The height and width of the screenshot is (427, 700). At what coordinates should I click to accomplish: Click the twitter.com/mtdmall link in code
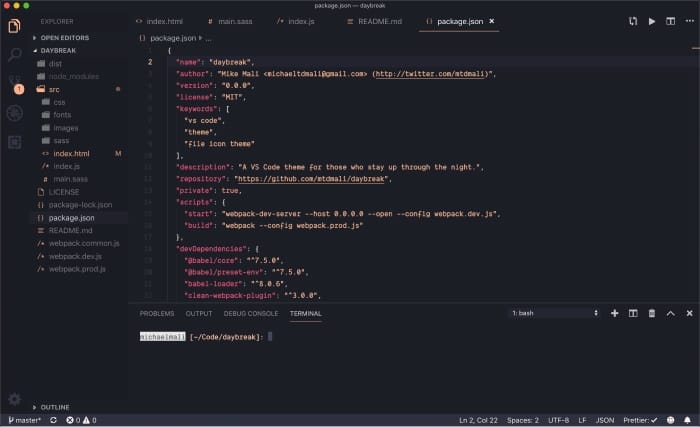pos(430,74)
